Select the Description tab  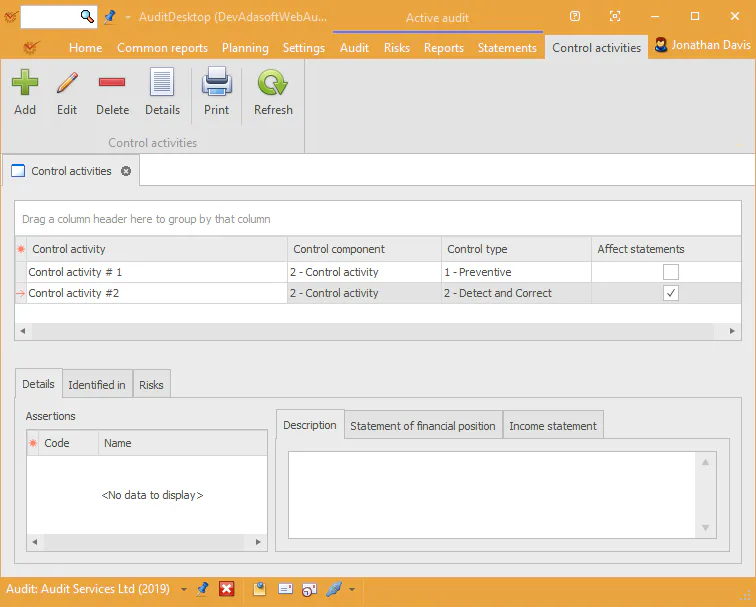(310, 425)
